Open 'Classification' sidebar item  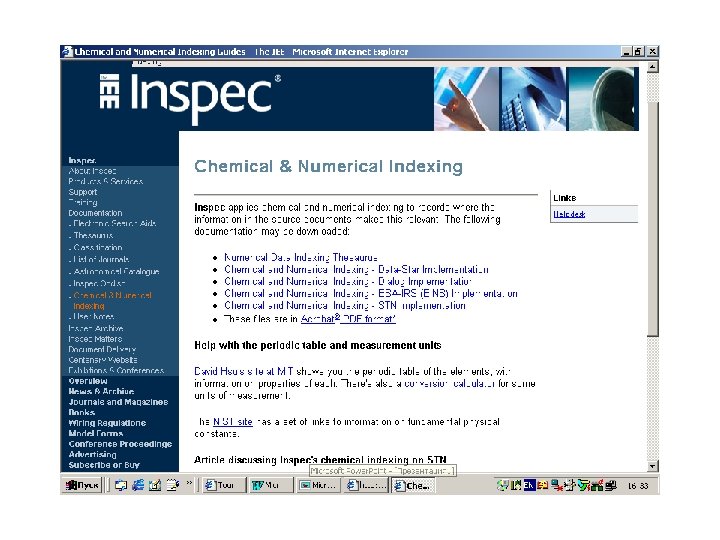click(x=96, y=248)
